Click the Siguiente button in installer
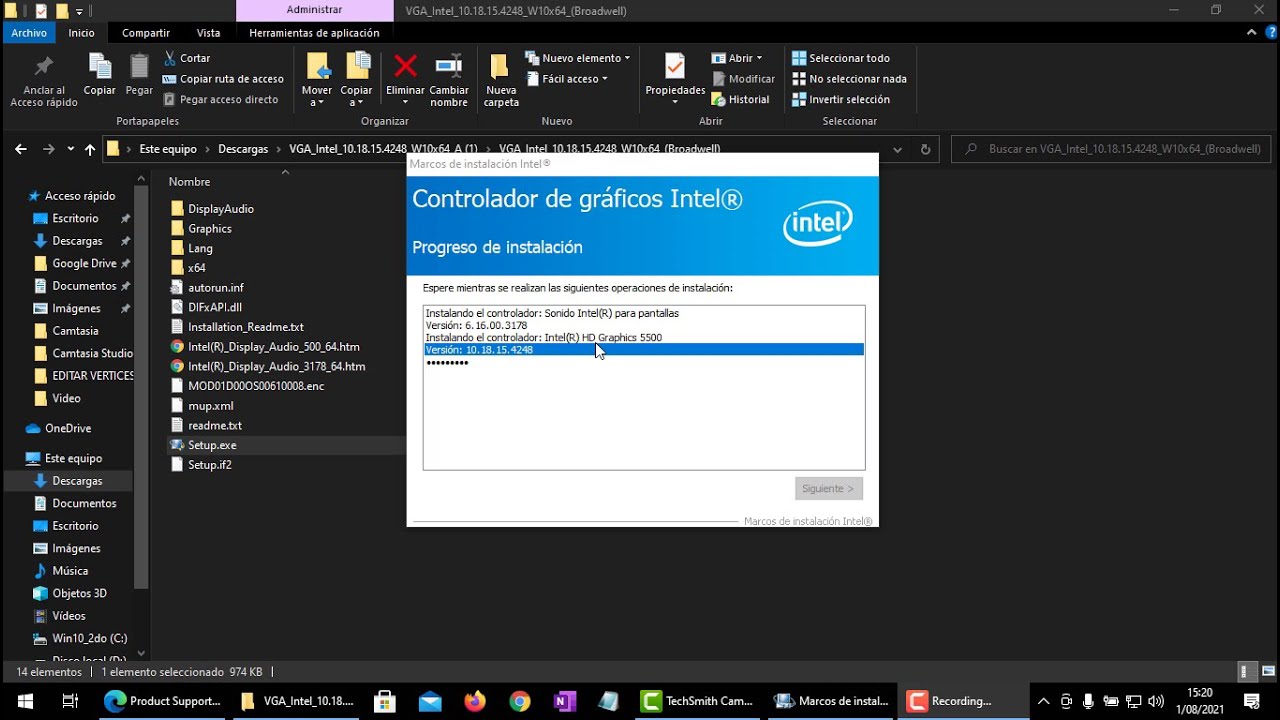The image size is (1280, 720). (x=829, y=489)
